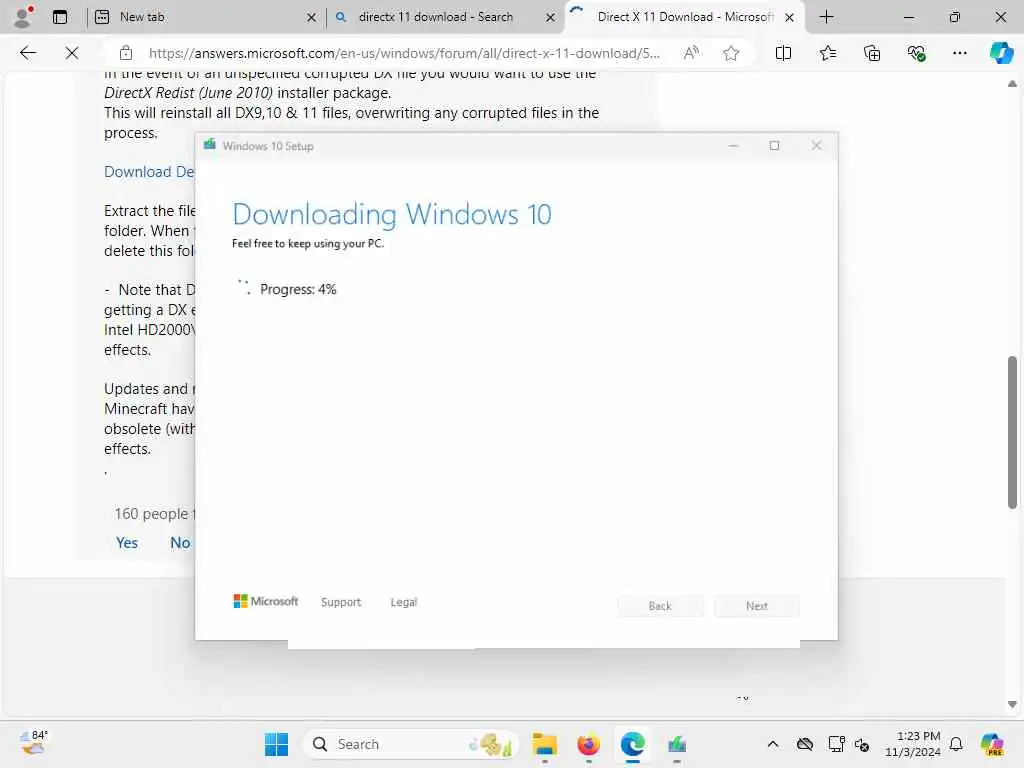Click Windows 10 Setup title icon
This screenshot has width=1024, height=768.
click(210, 145)
